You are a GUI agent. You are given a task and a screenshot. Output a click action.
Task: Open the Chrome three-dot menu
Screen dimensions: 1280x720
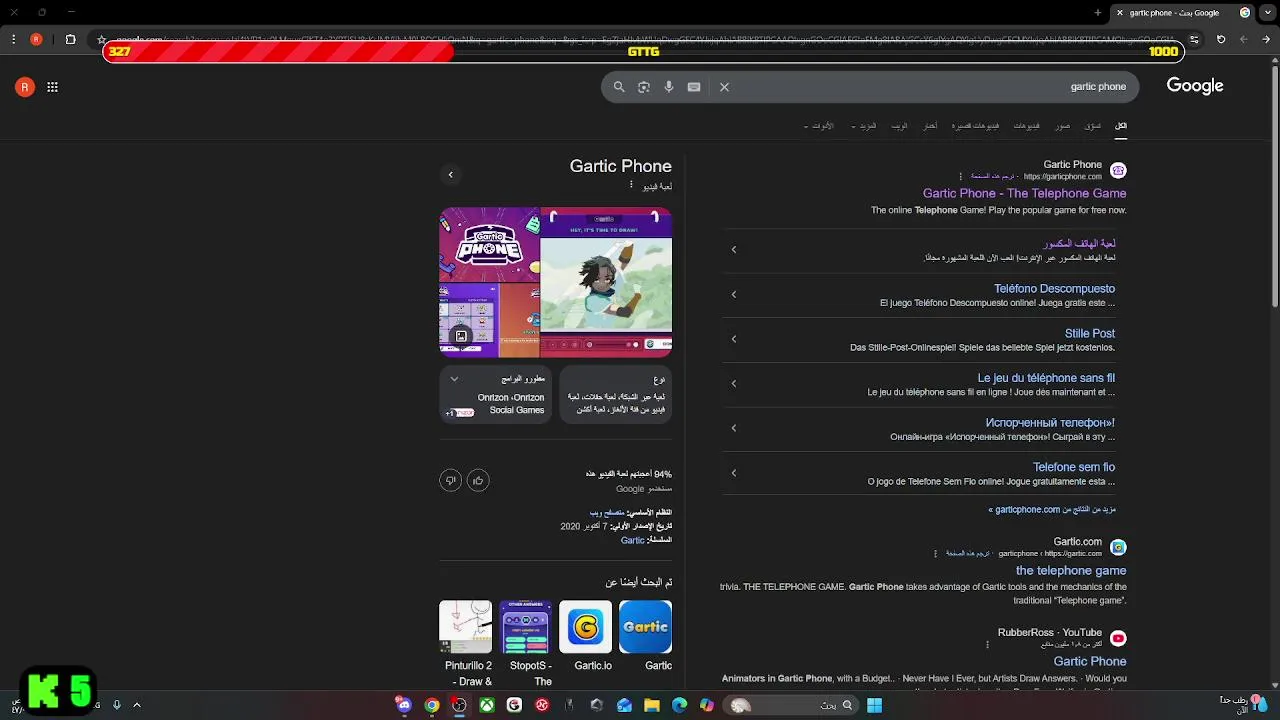(x=13, y=40)
